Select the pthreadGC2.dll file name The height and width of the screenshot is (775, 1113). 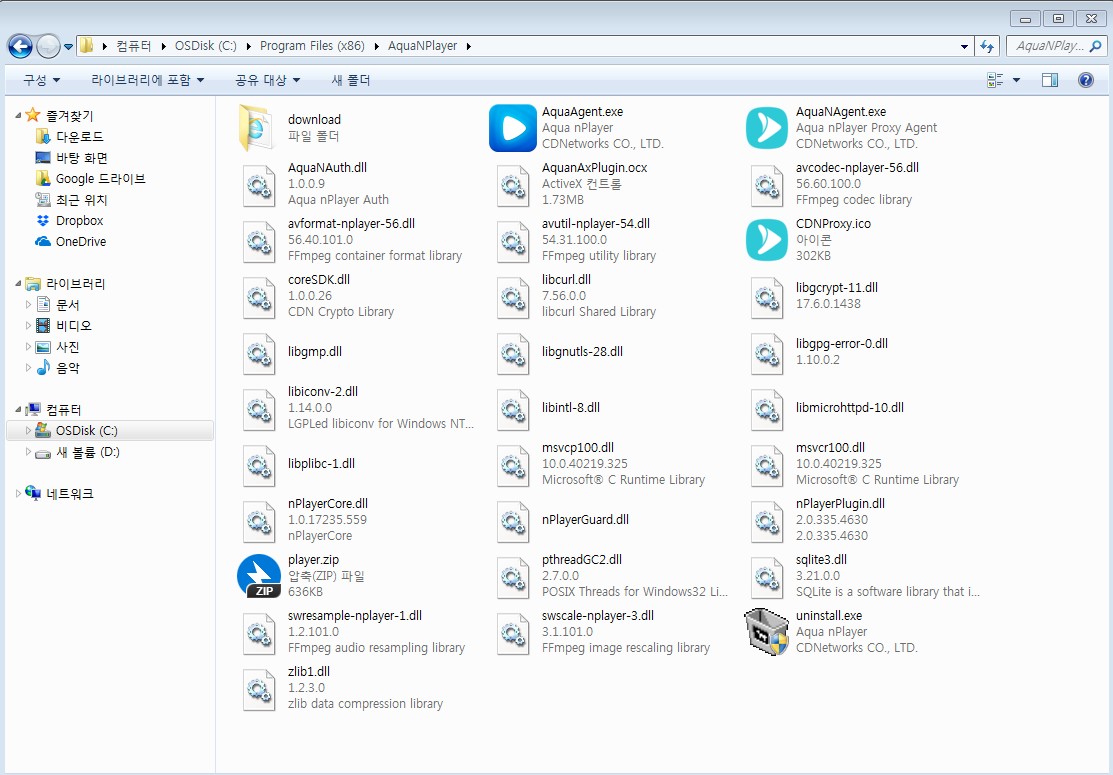pyautogui.click(x=581, y=560)
